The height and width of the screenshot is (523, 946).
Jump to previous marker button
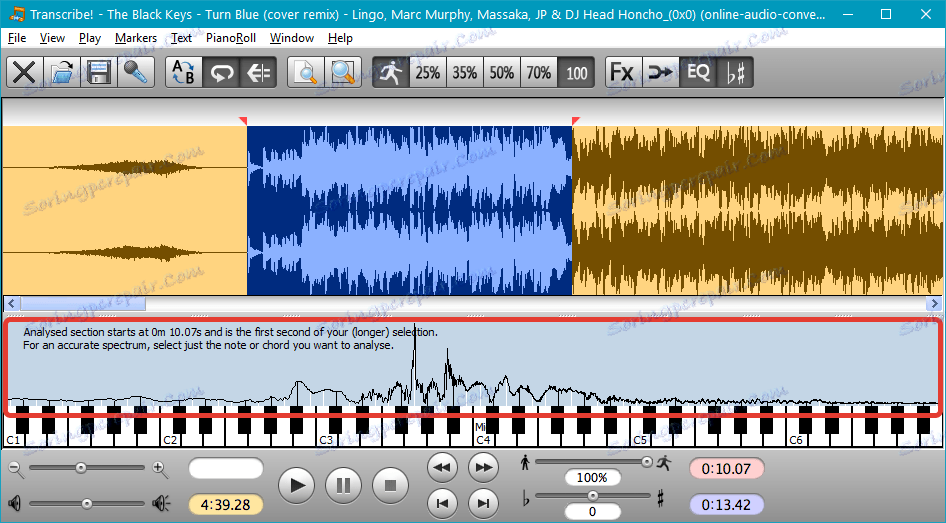tap(442, 503)
